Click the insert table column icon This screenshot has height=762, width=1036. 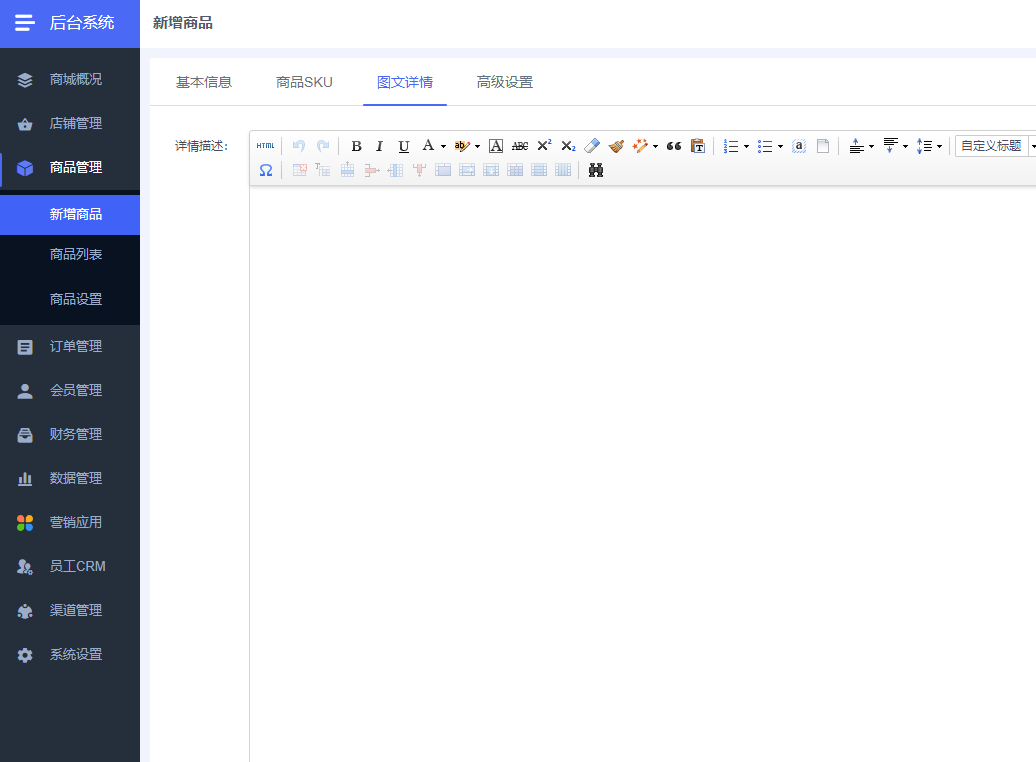pyautogui.click(x=395, y=171)
